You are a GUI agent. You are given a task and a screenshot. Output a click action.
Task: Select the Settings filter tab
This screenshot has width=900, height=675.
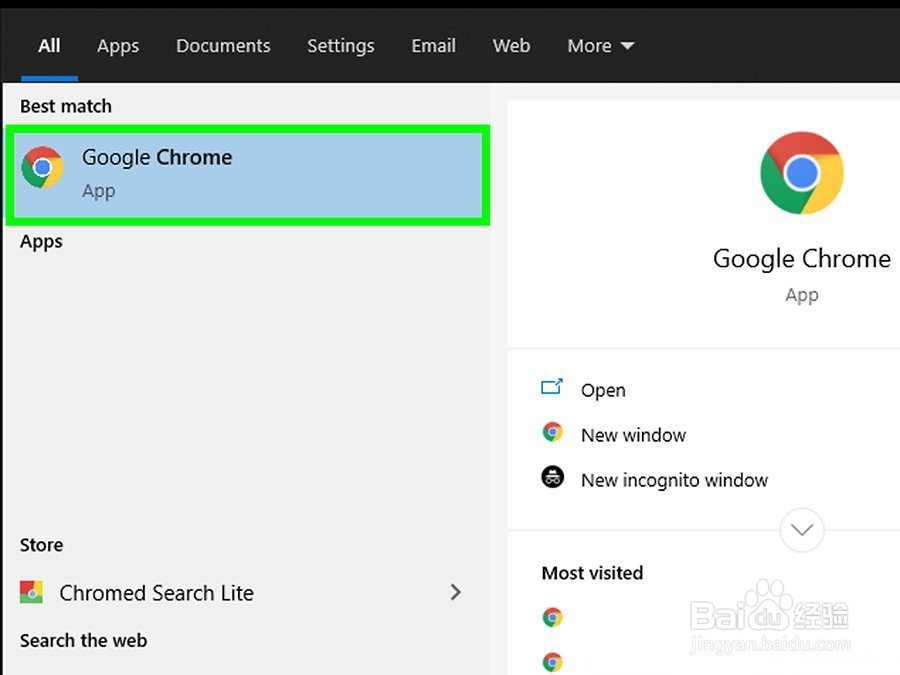(x=341, y=46)
